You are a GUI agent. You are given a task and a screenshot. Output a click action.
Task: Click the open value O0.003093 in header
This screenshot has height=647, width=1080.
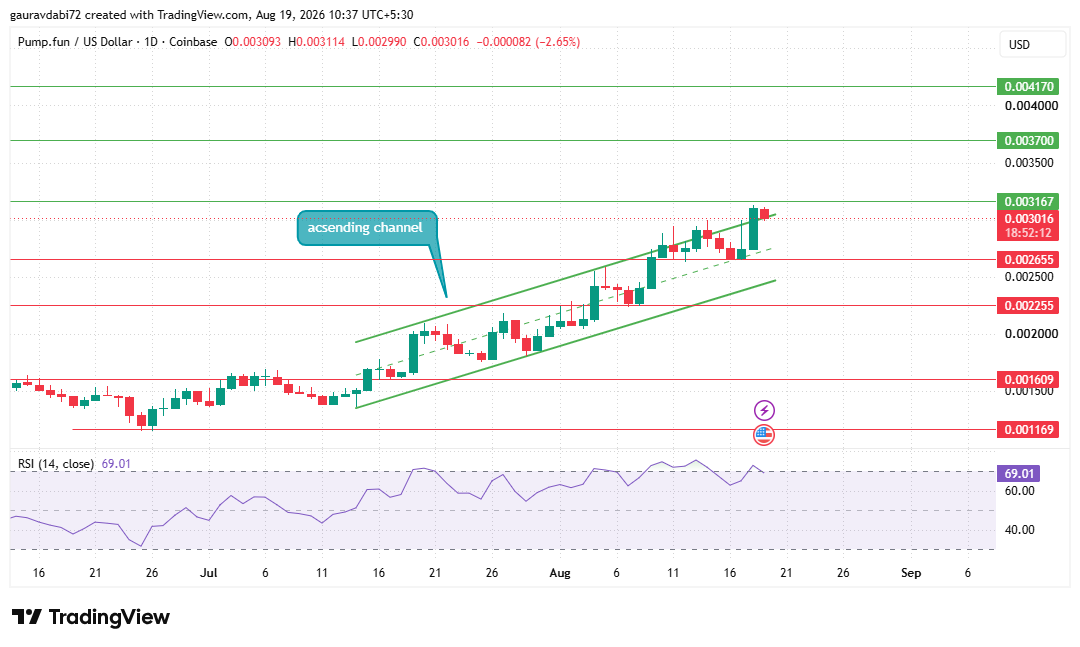253,42
